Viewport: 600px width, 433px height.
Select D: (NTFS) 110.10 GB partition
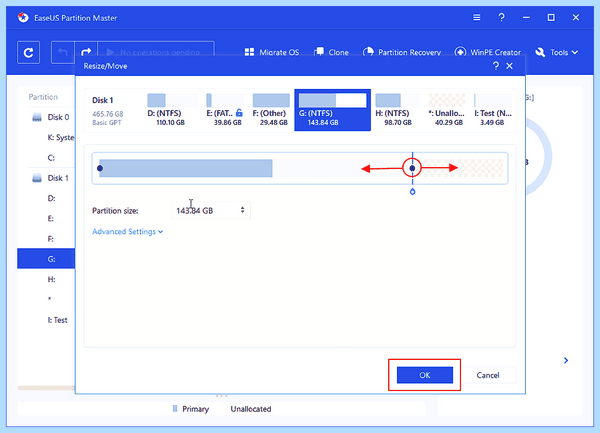[x=171, y=110]
